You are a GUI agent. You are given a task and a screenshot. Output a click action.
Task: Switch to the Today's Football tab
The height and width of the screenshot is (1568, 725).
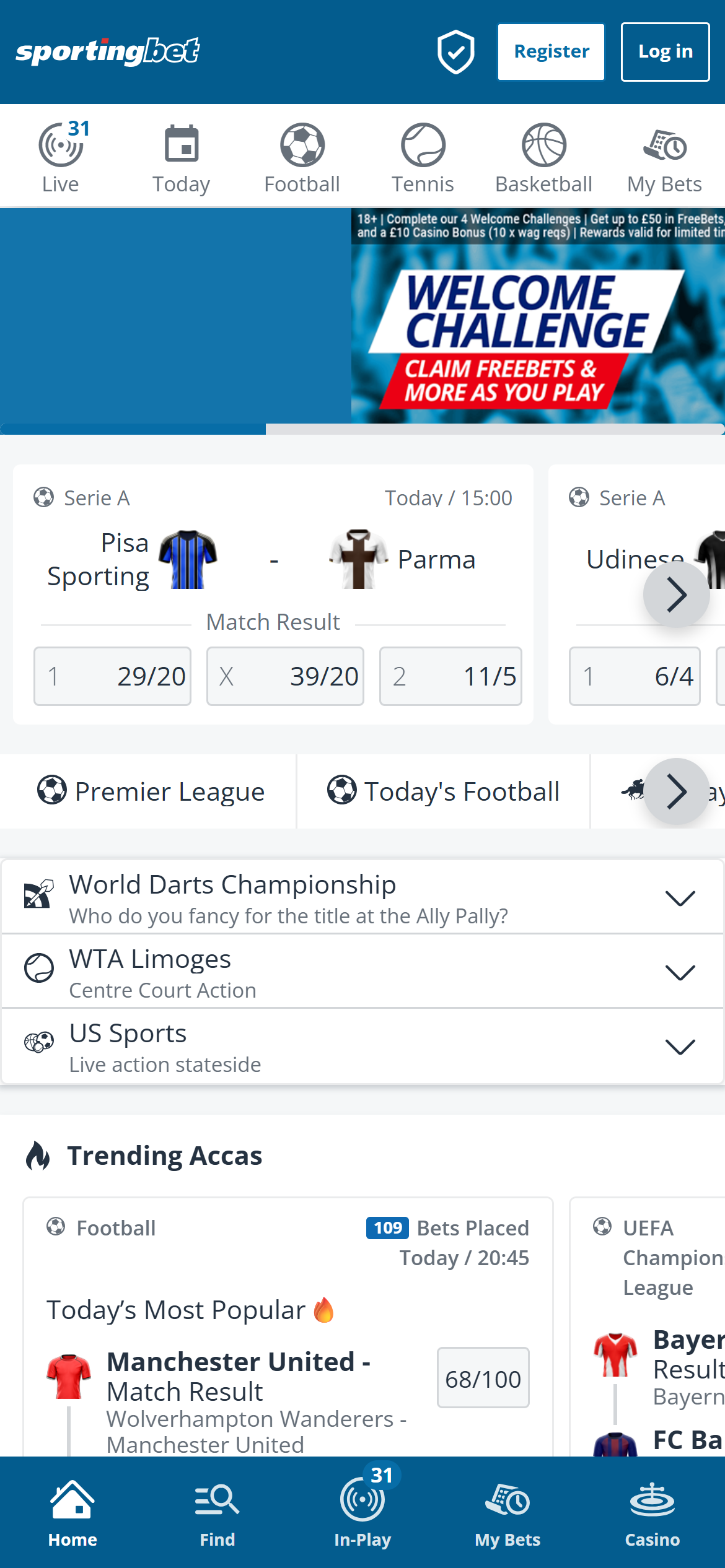[x=444, y=791]
